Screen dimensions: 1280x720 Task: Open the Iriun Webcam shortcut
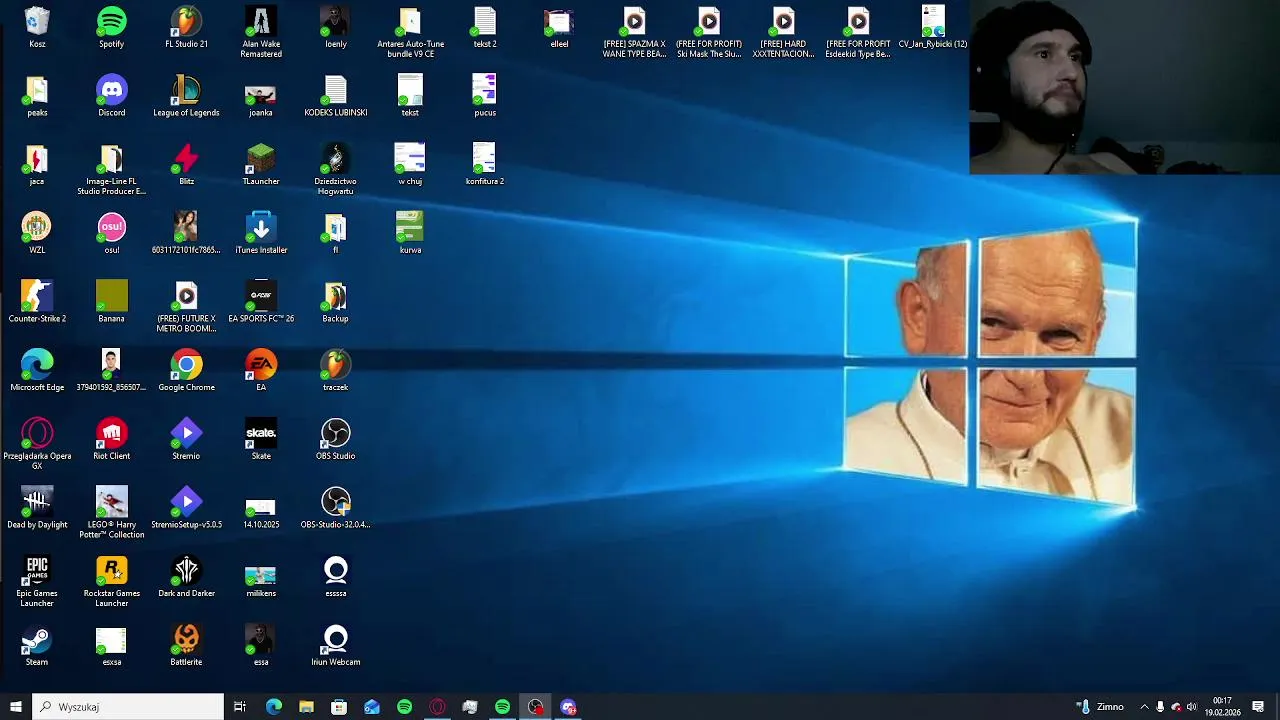335,646
